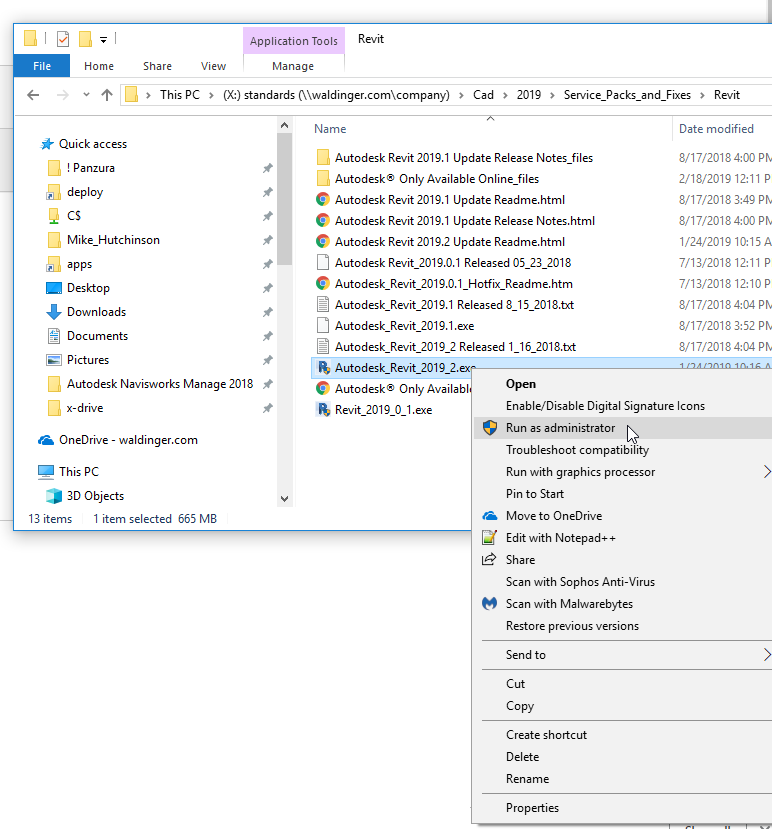This screenshot has height=829, width=772.
Task: Click Chrome icon of 2019.1 Update Readme.html
Action: (323, 199)
